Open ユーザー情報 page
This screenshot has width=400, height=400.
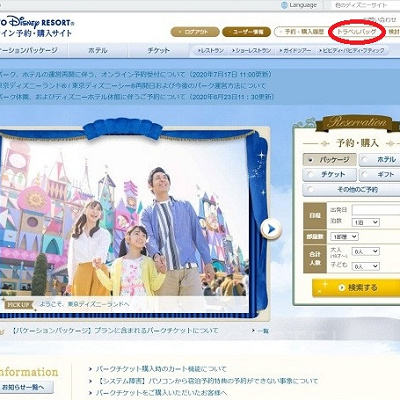[247, 32]
